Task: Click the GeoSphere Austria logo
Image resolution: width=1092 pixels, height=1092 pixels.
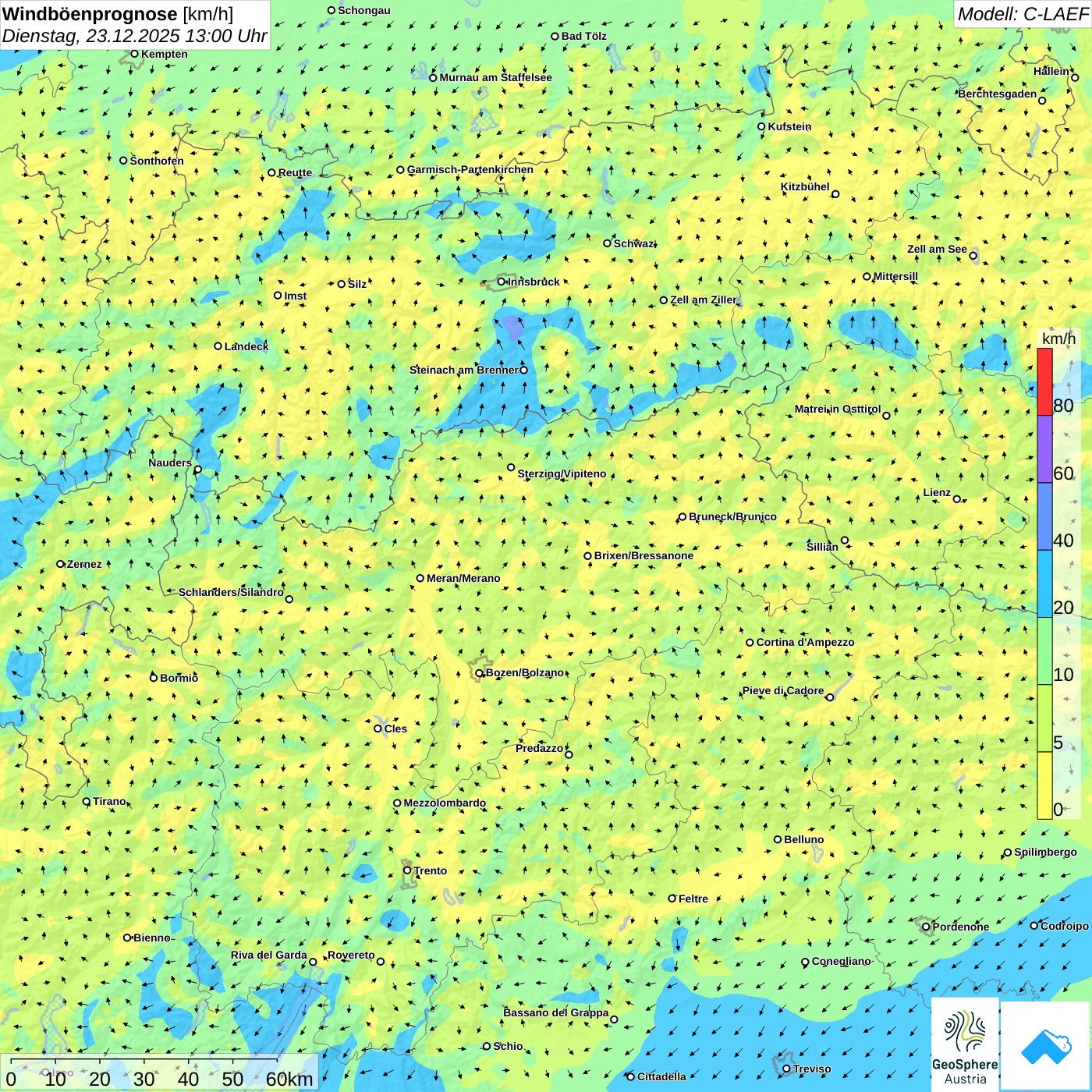Action: pyautogui.click(x=965, y=1045)
